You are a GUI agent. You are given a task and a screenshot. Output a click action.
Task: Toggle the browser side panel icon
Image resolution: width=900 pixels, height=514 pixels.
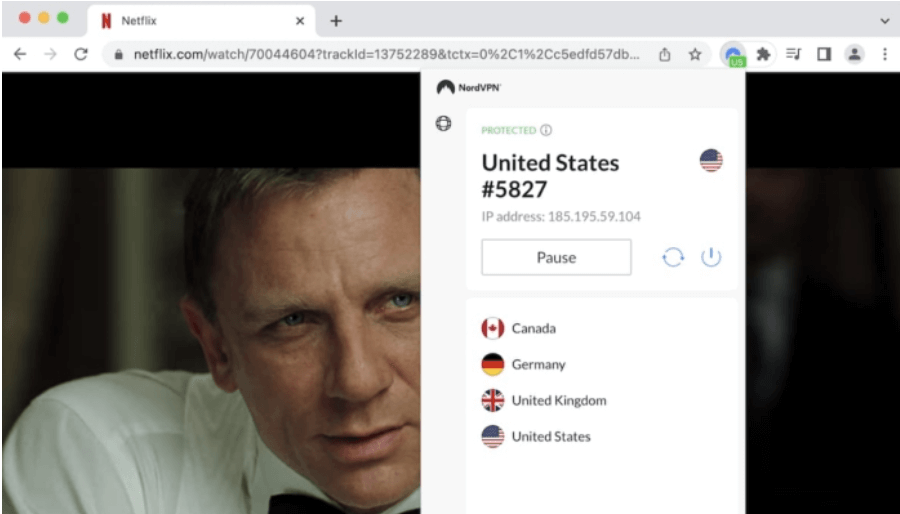click(x=824, y=54)
